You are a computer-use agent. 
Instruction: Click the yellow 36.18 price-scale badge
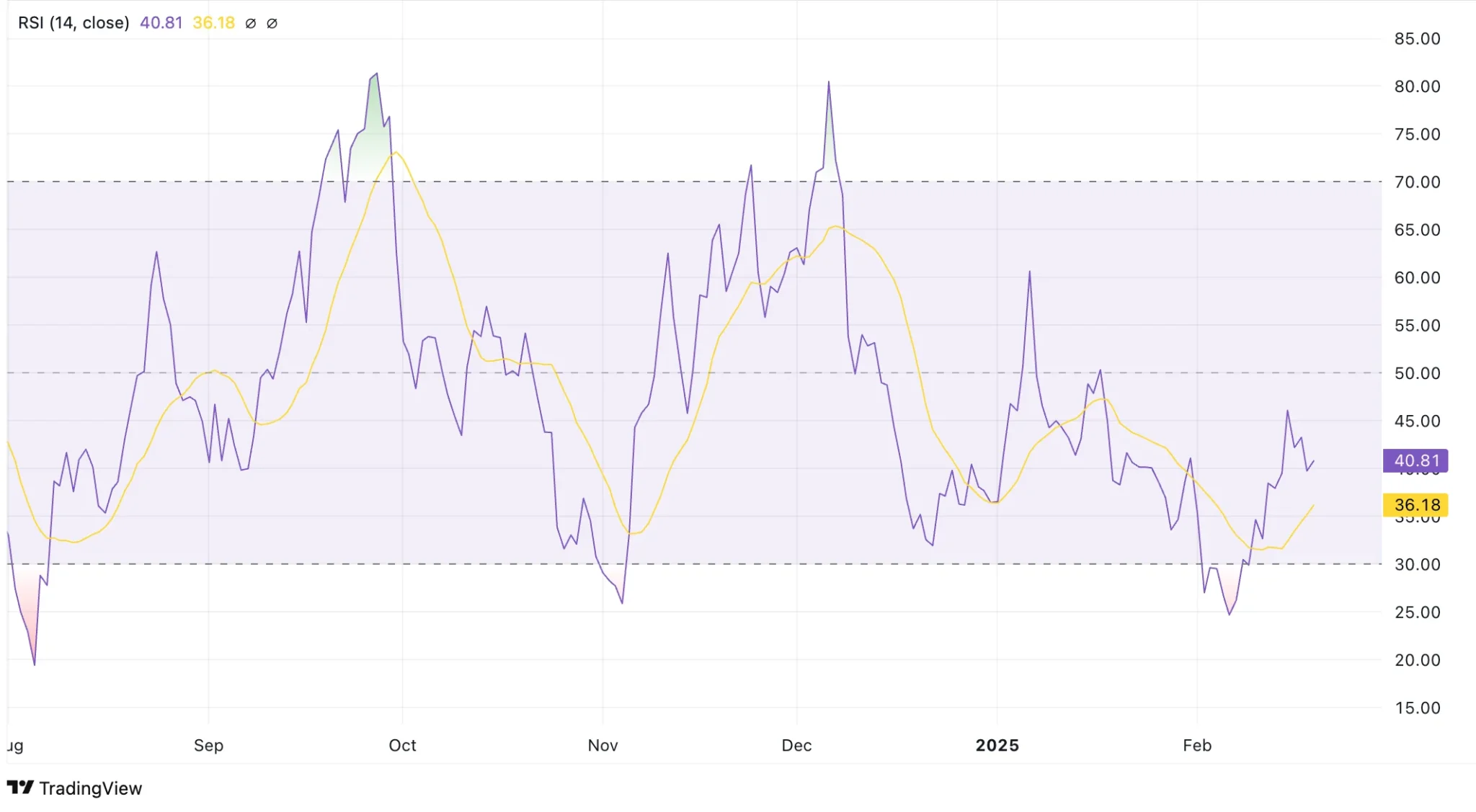(1414, 505)
